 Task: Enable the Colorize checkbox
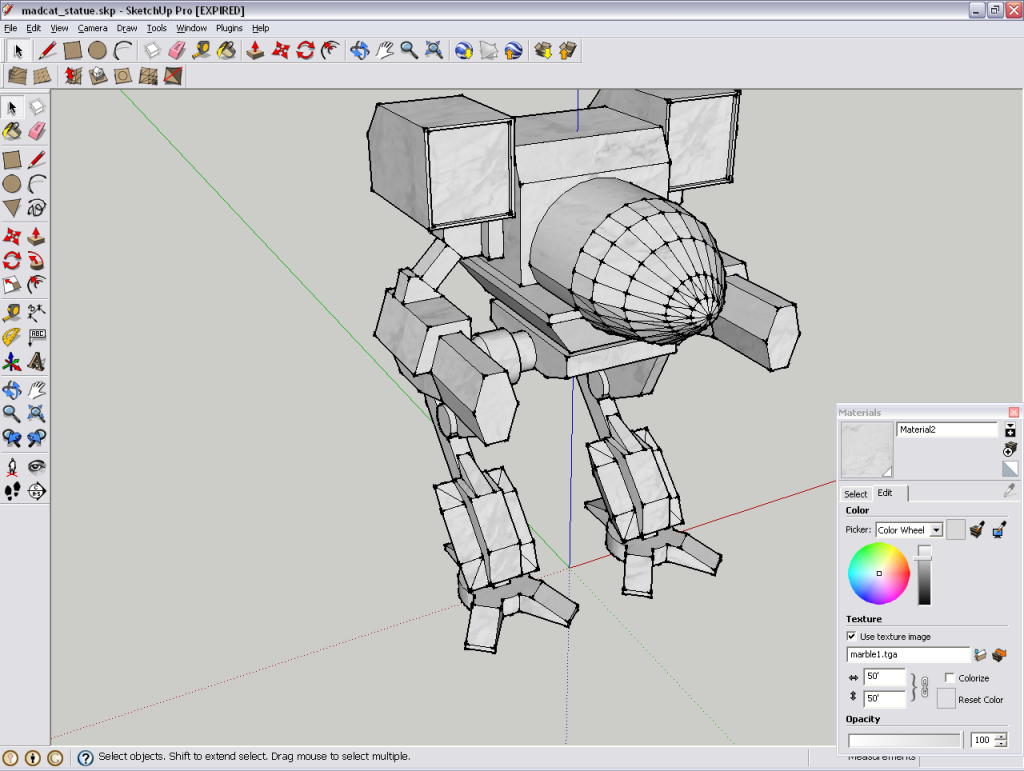tap(950, 678)
